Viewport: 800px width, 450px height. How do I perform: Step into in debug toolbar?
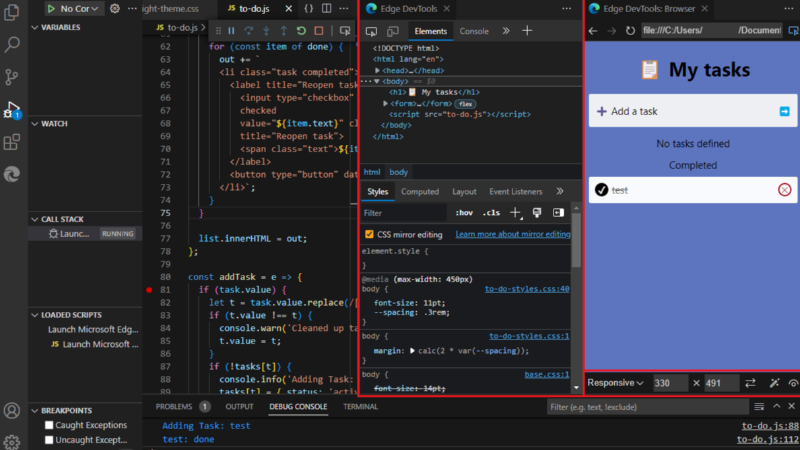click(x=266, y=31)
